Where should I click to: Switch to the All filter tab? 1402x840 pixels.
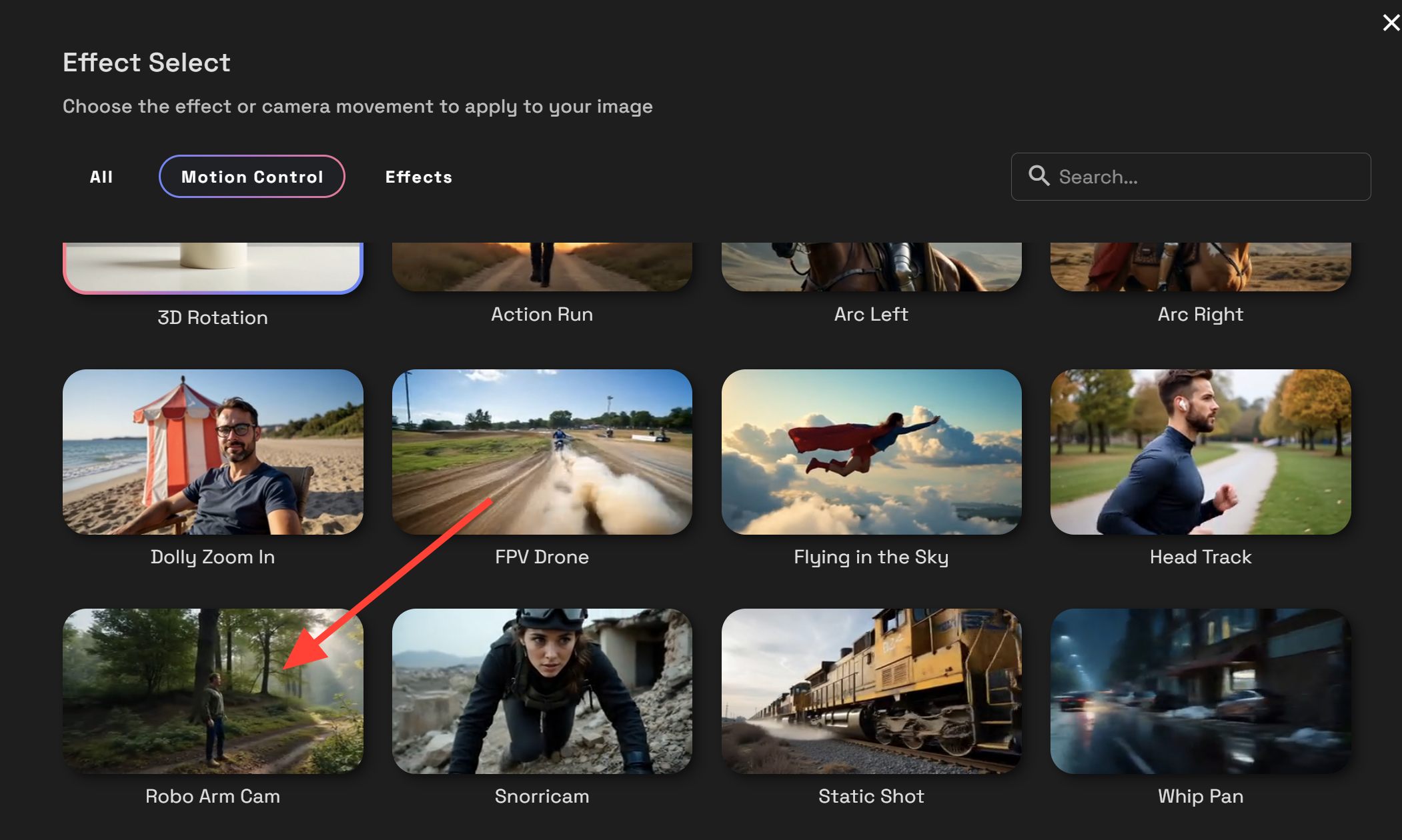[101, 177]
